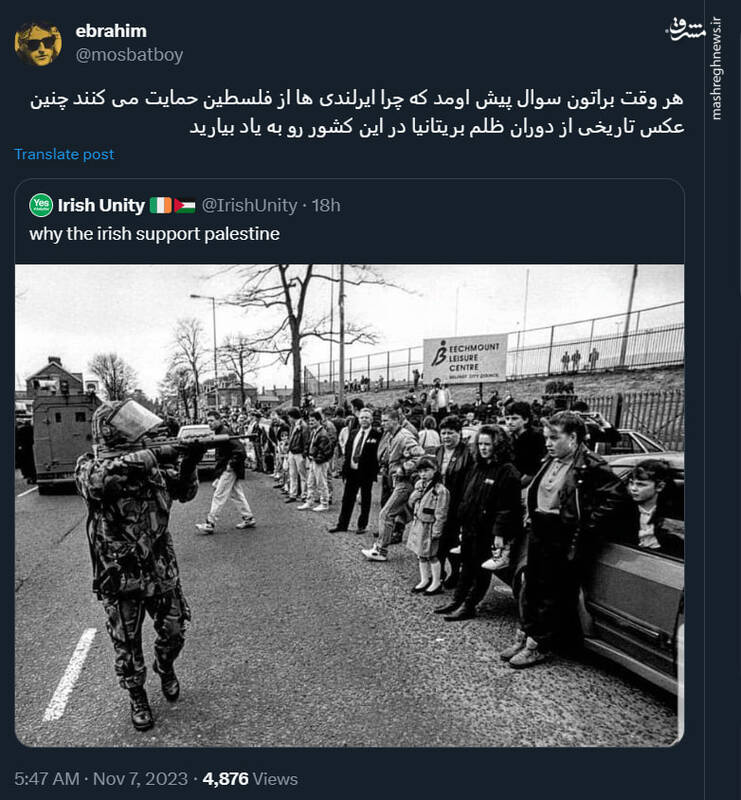Click the Mashregh logo watermark
741x800 pixels.
[686, 30]
